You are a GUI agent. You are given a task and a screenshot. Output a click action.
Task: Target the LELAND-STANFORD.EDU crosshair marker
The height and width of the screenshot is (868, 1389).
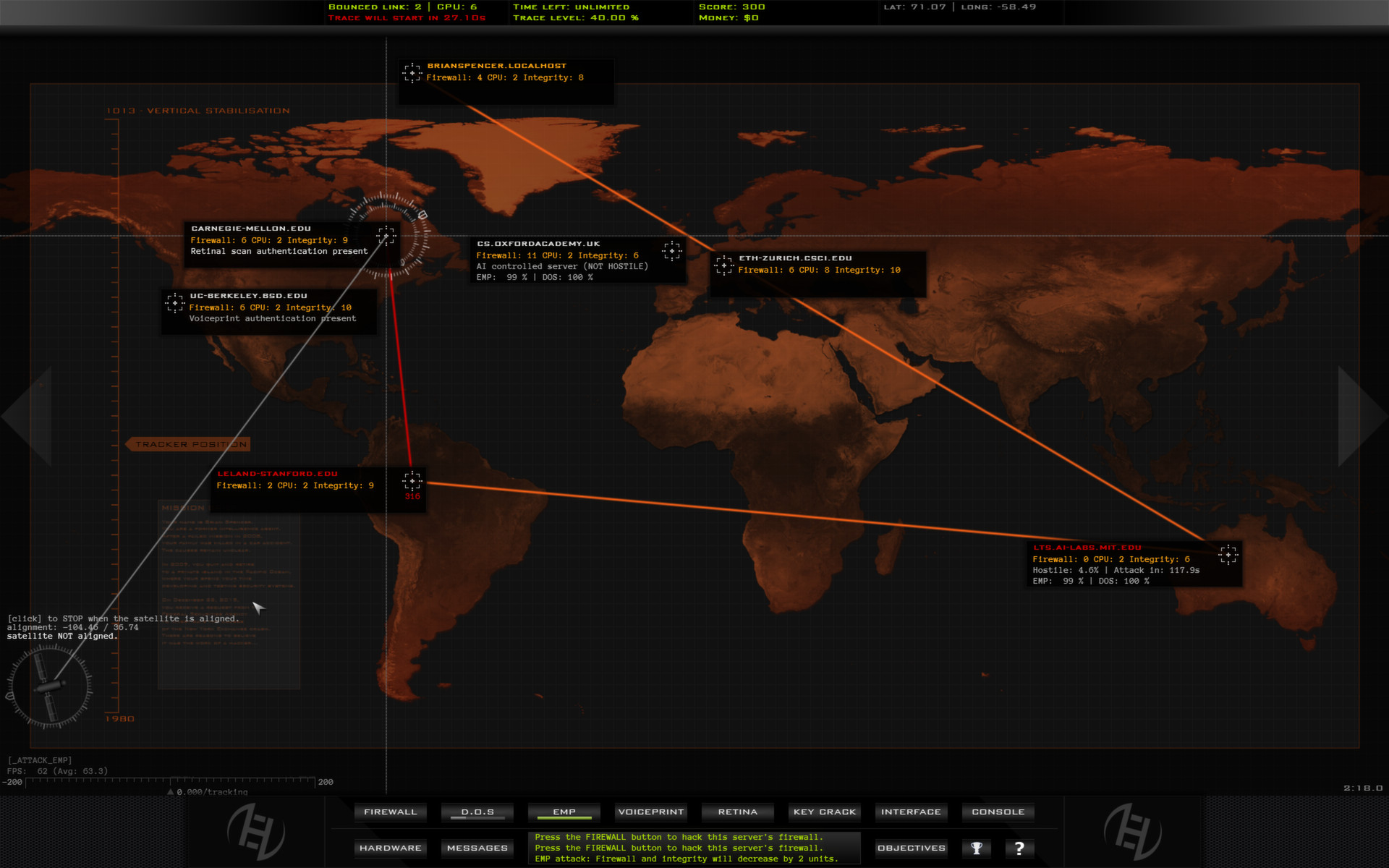pyautogui.click(x=412, y=480)
